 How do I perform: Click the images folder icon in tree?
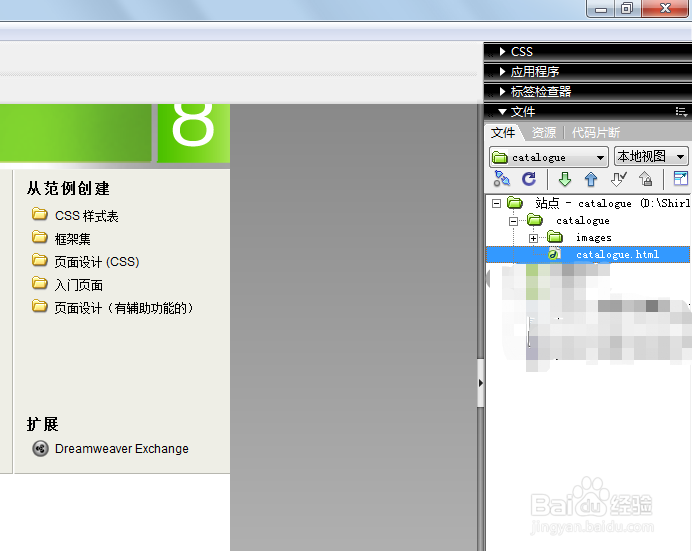(x=555, y=237)
